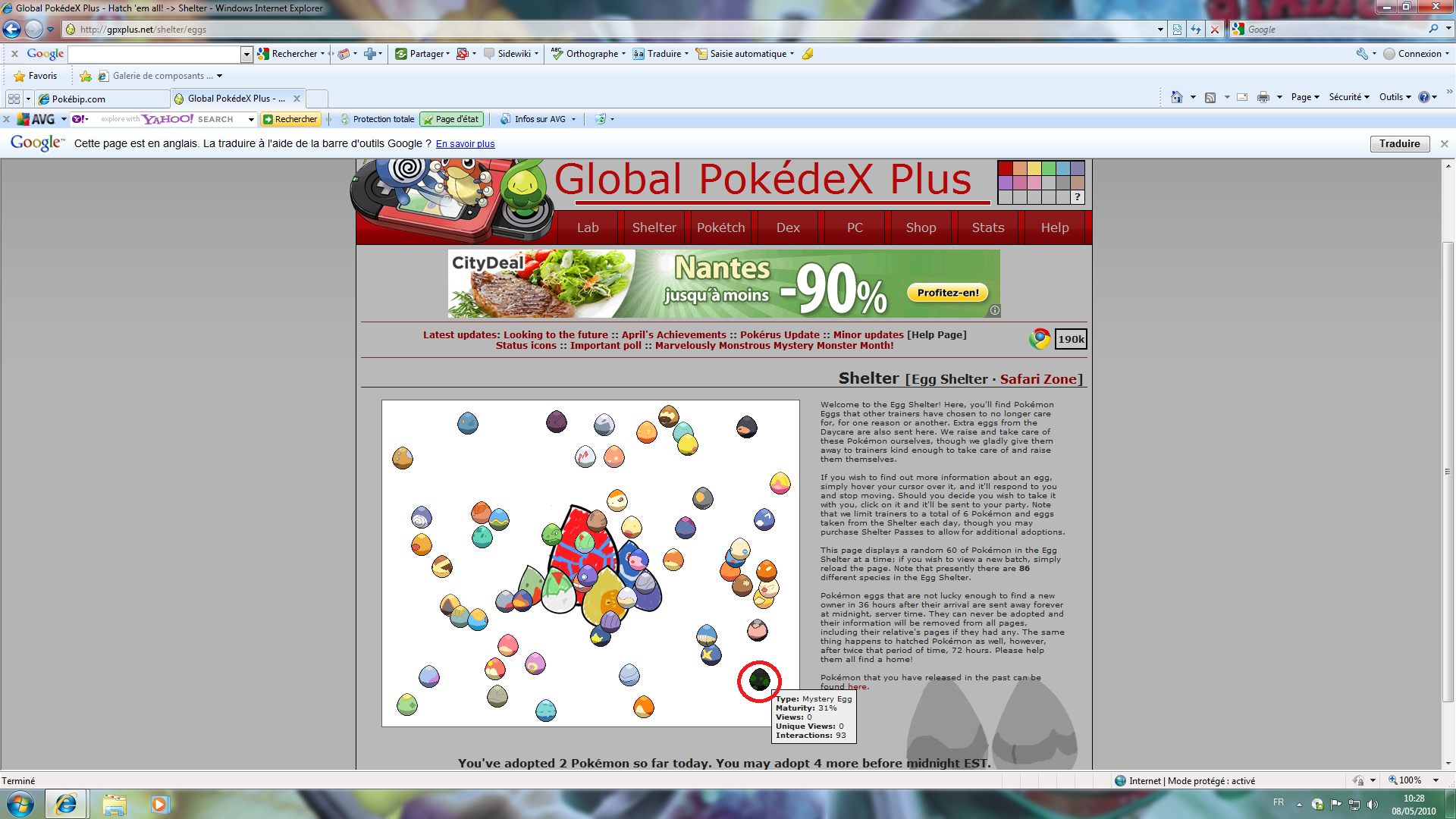Click the Print icon in command bar
Image resolution: width=1456 pixels, height=819 pixels.
coord(1263,97)
